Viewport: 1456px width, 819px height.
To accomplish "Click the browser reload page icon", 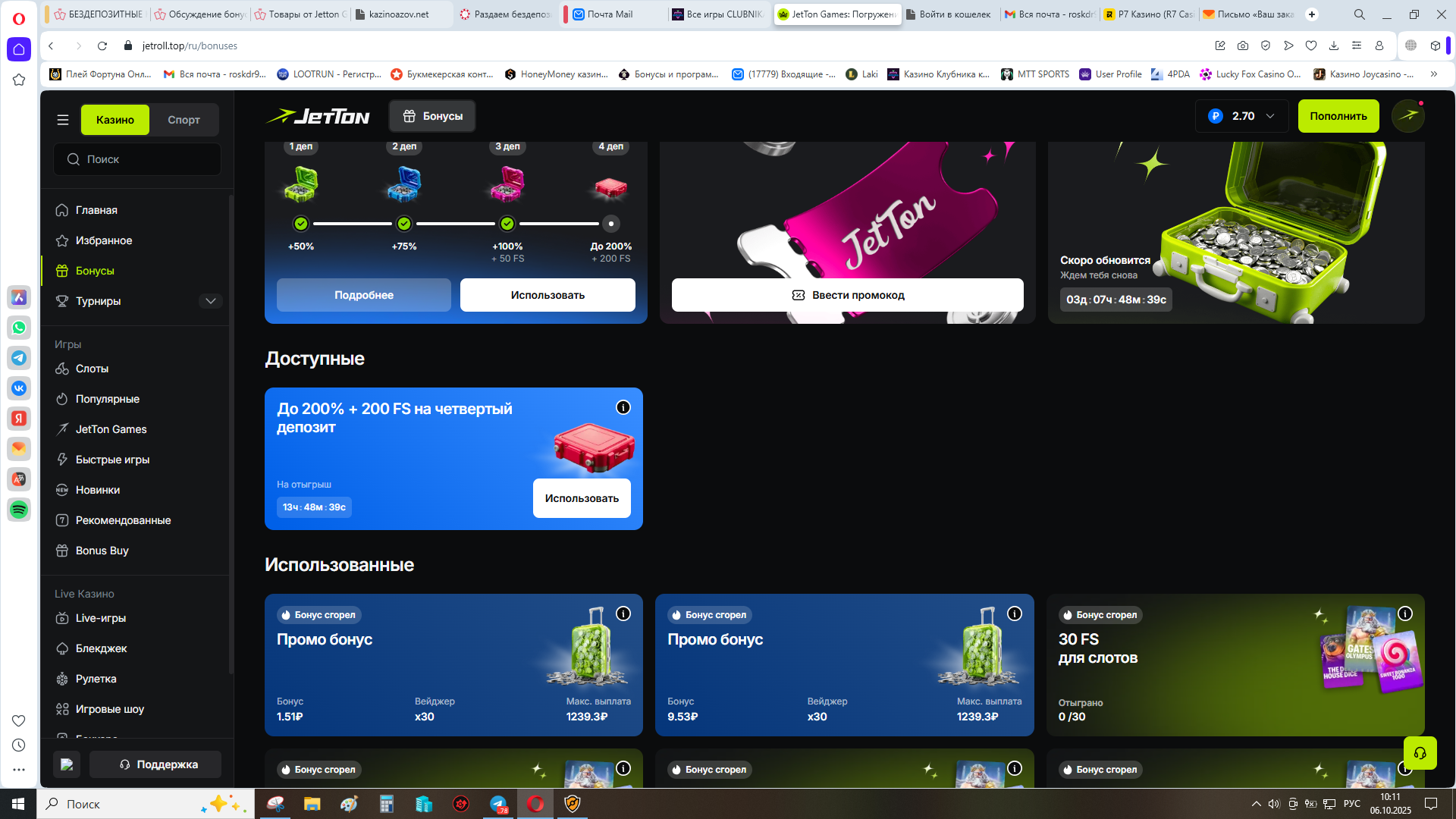I will click(103, 46).
